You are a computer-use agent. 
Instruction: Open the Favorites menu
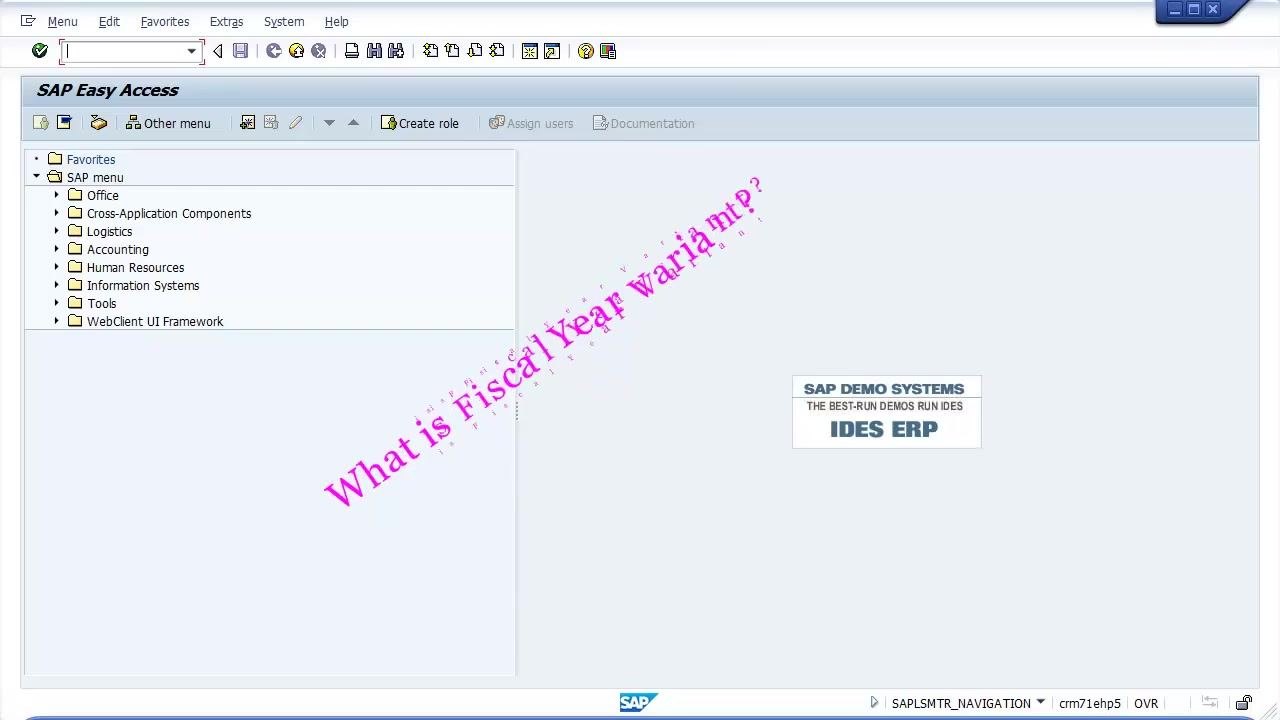tap(165, 21)
